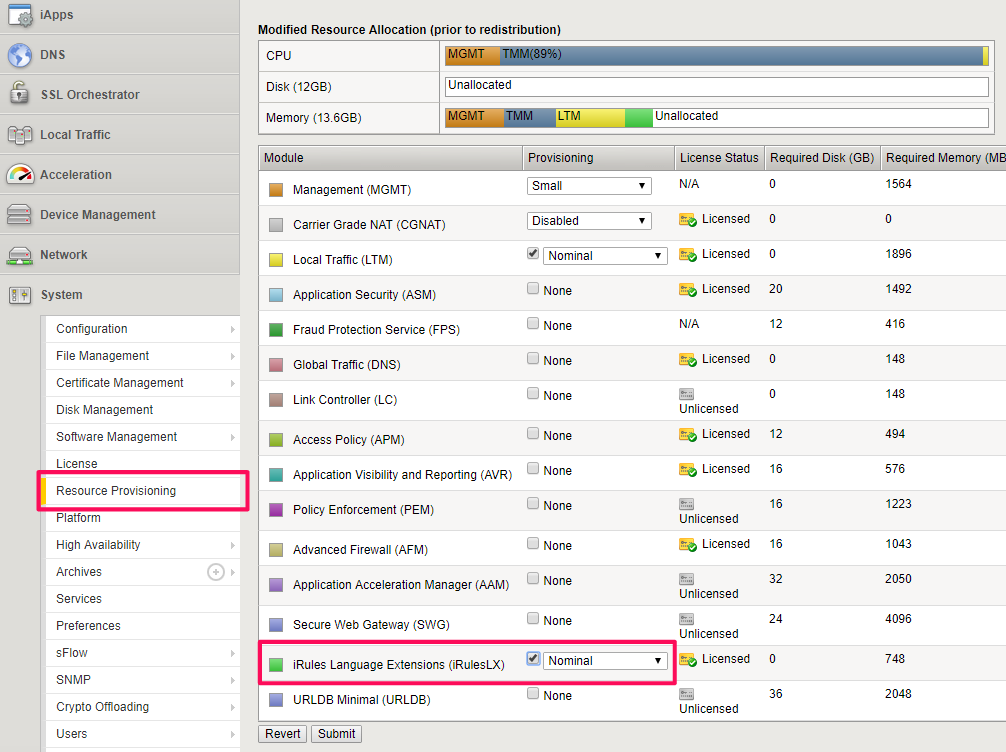Expand the SNMP submenu arrow
The image size is (1006, 752).
click(x=232, y=680)
